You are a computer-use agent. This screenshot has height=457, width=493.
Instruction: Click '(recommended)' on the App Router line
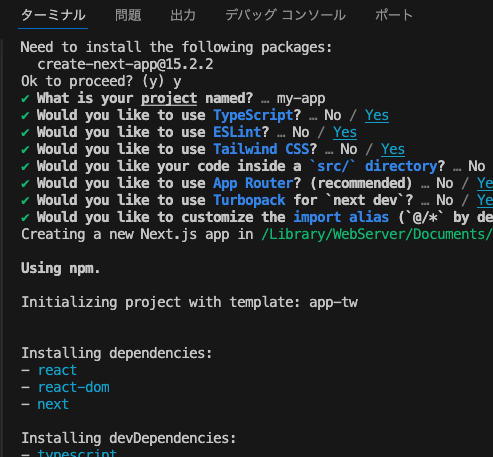(x=361, y=183)
